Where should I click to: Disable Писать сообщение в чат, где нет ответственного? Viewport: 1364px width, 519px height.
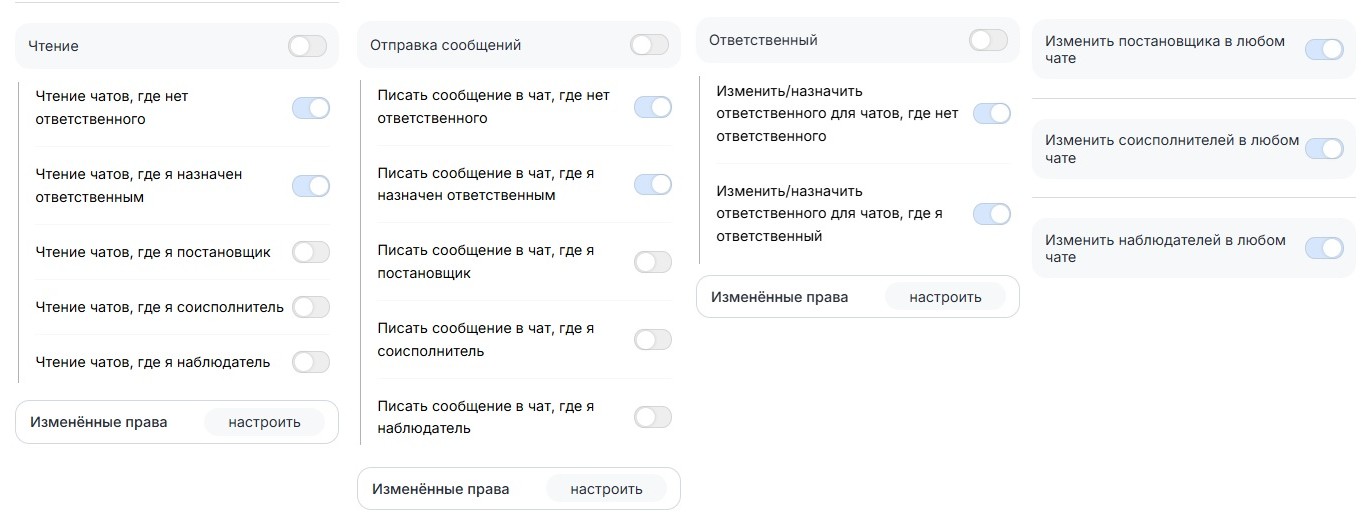652,107
